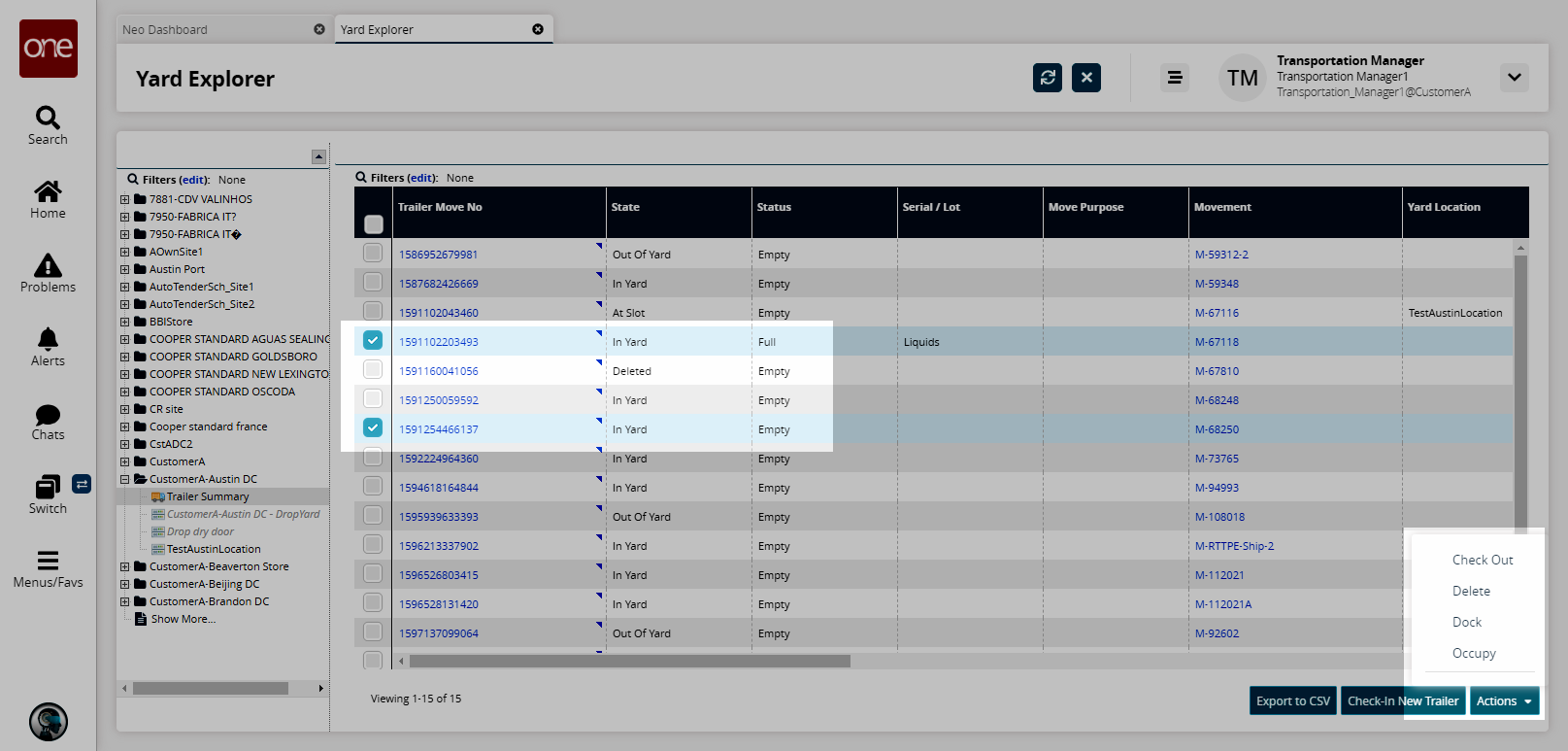Open the Alerts bell icon
Viewport: 1568px width, 751px height.
(48, 339)
